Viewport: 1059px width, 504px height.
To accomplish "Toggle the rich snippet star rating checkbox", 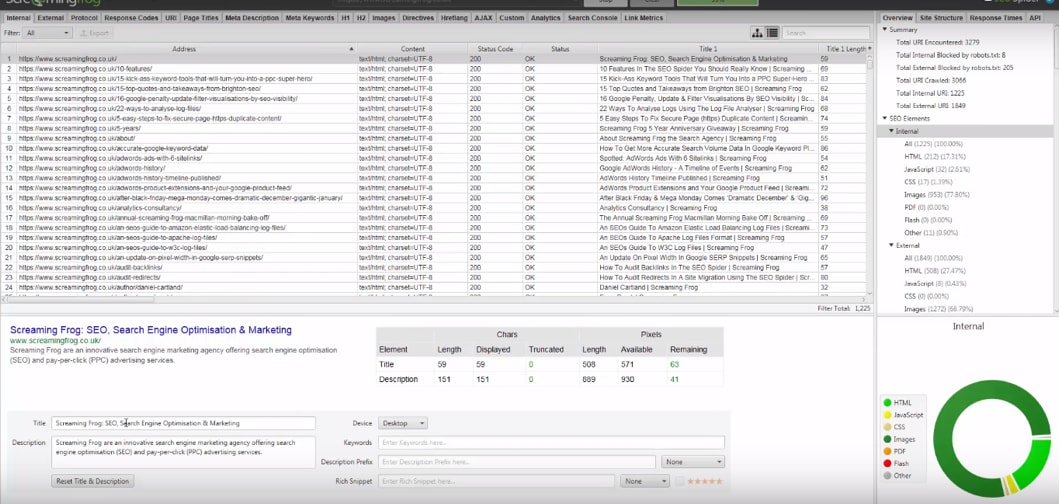I will coord(679,482).
